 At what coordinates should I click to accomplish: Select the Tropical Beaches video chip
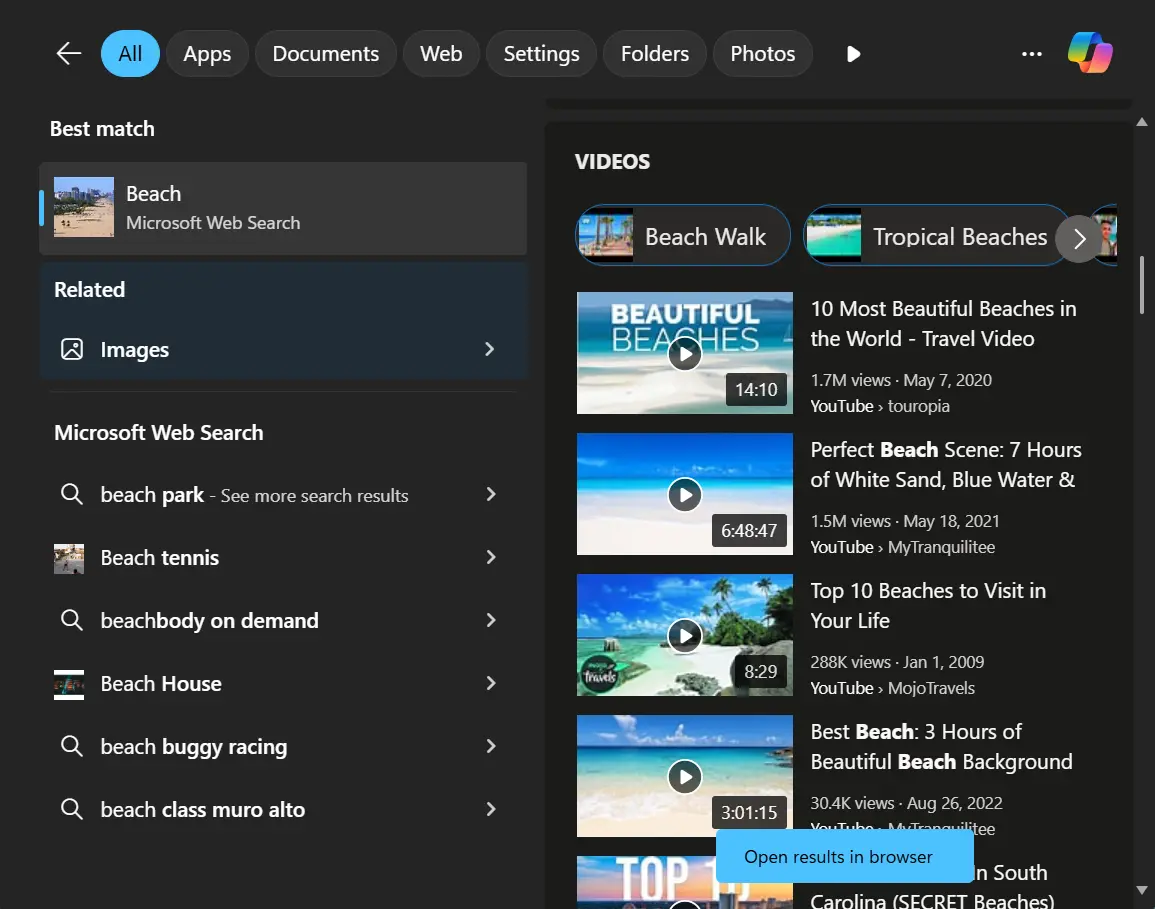(x=935, y=236)
